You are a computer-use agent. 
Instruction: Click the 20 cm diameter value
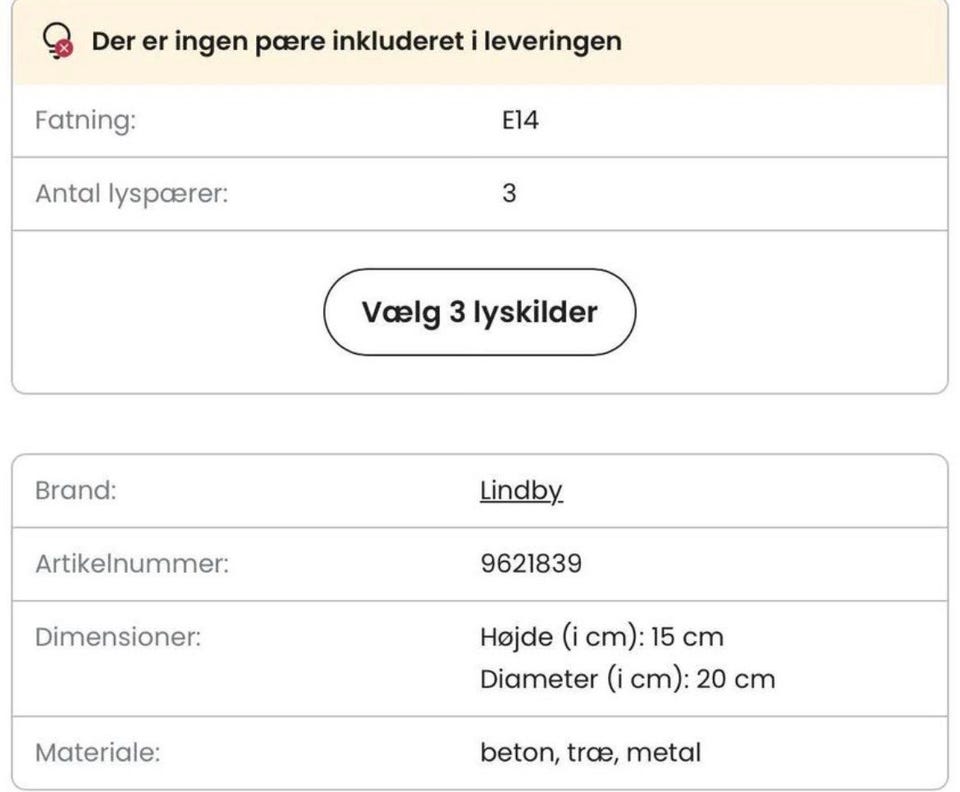[734, 680]
